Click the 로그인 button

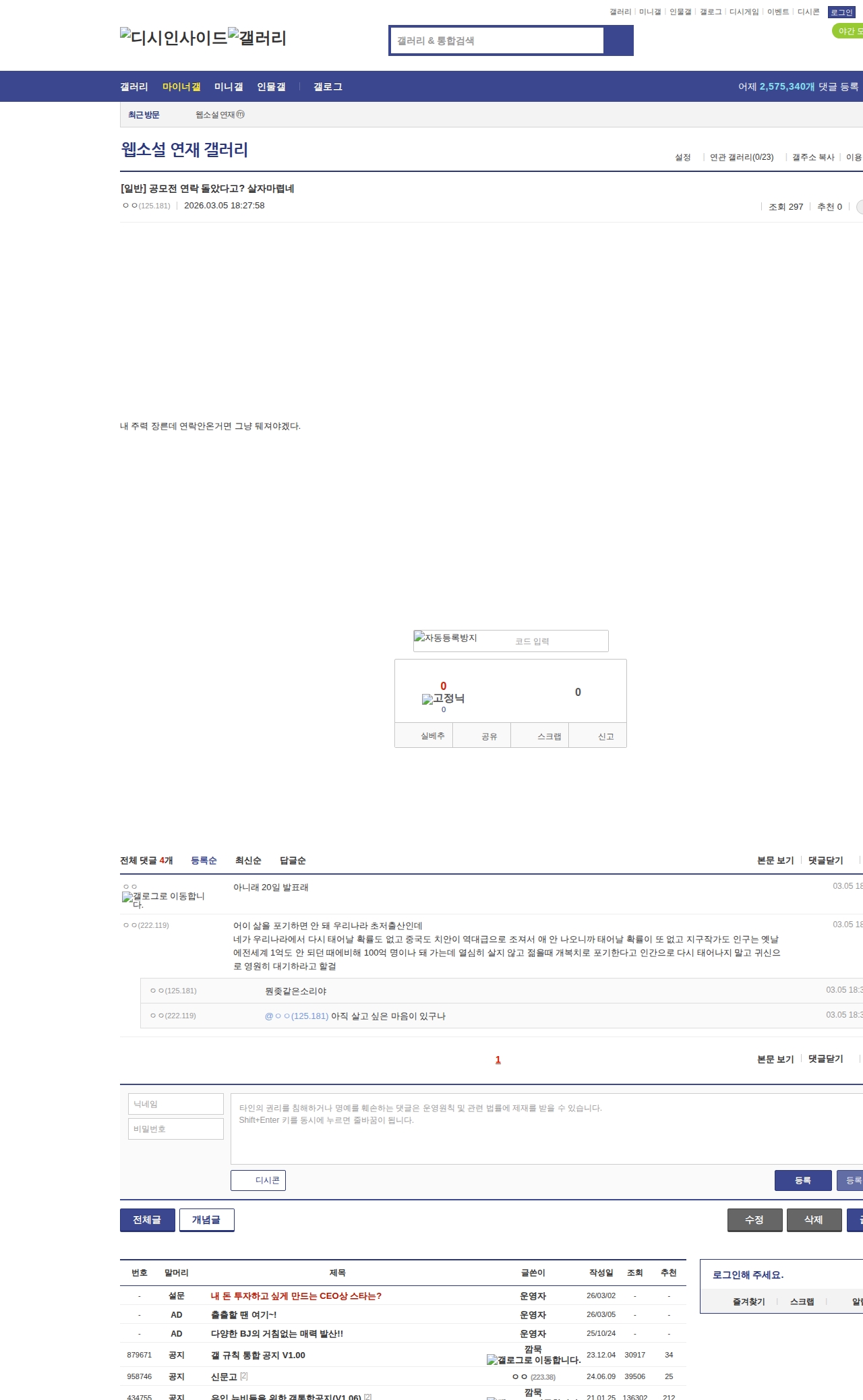coord(841,12)
